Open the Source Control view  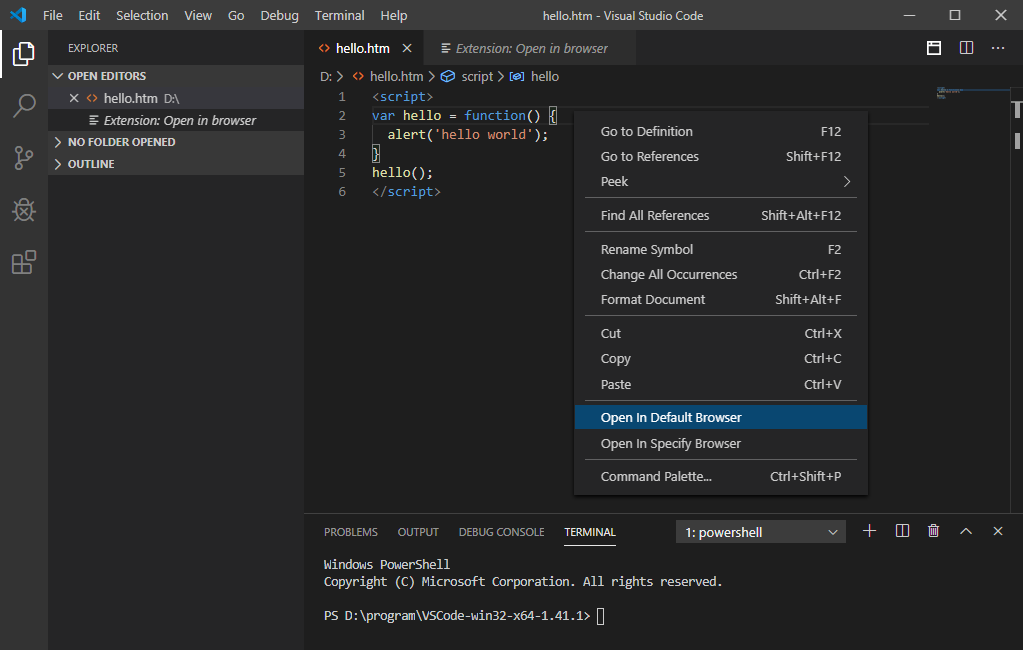(x=24, y=158)
